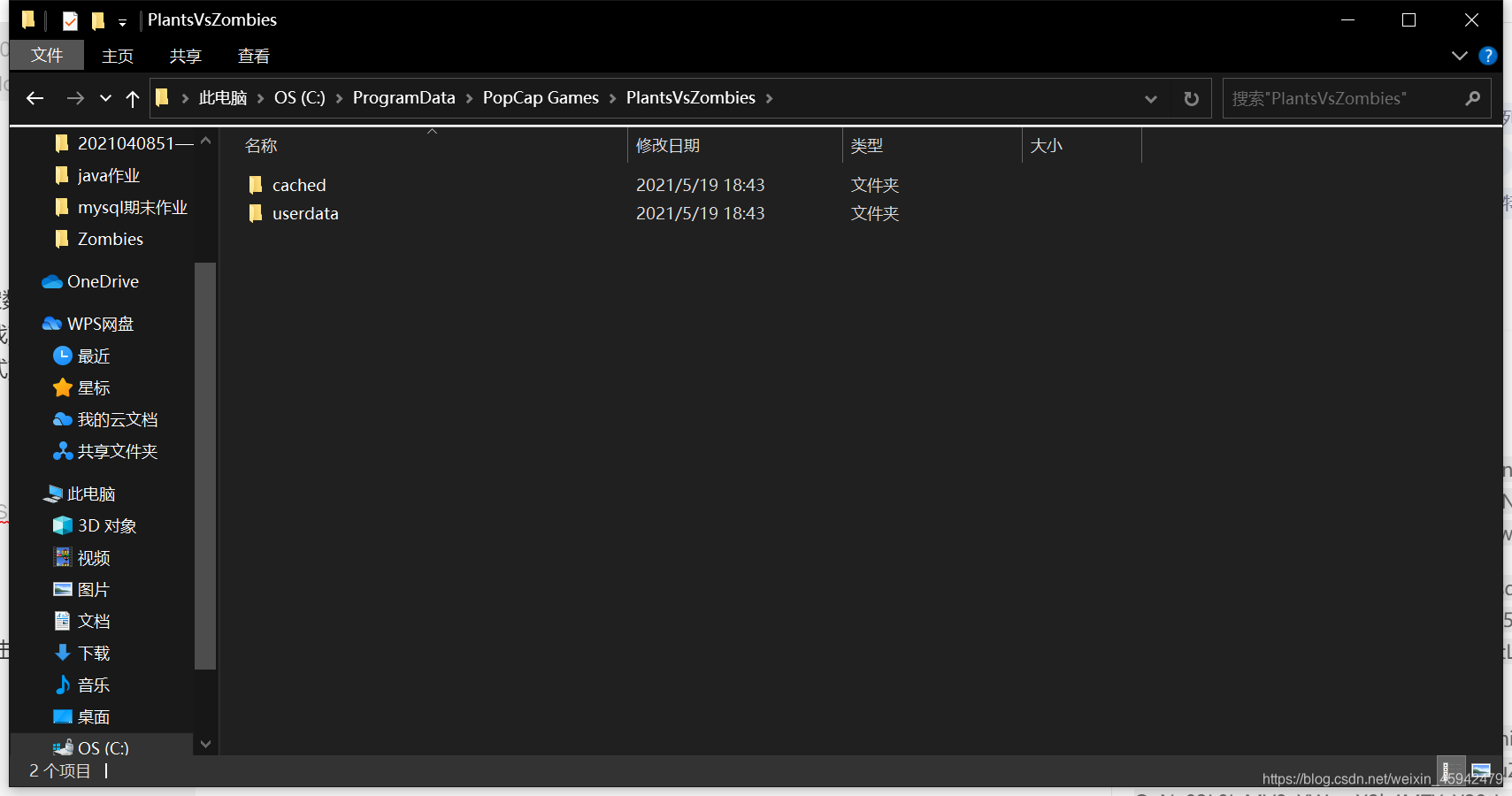The width and height of the screenshot is (1512, 796).
Task: Click the New Folder quick access icon
Action: (x=97, y=20)
